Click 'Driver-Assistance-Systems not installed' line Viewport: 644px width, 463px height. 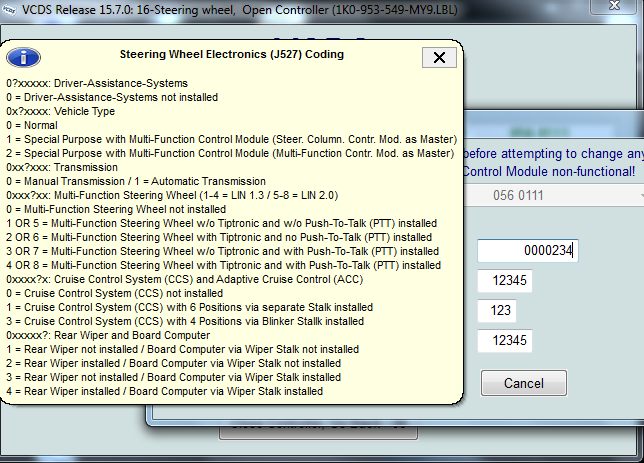[112, 97]
